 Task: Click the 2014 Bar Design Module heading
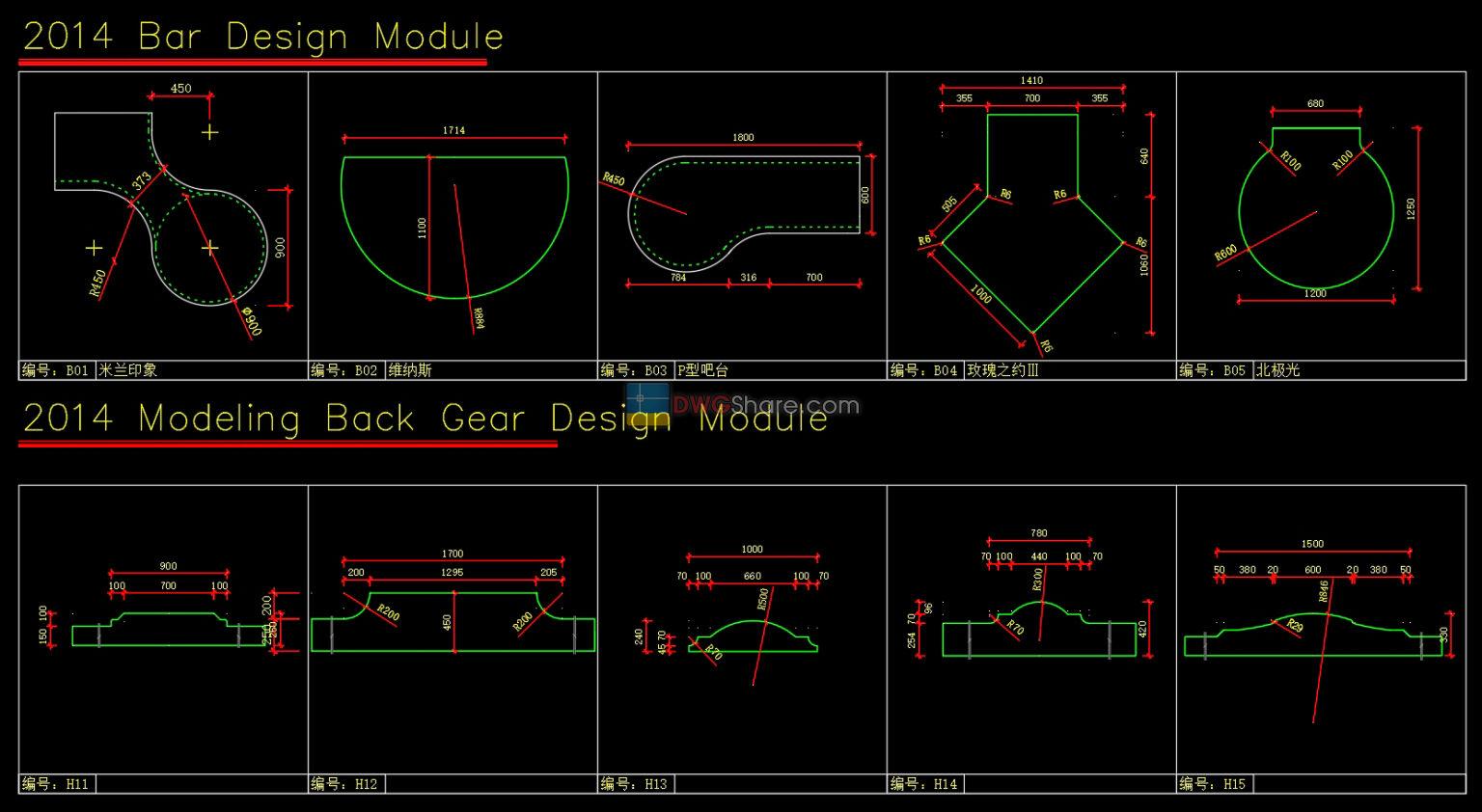[261, 37]
